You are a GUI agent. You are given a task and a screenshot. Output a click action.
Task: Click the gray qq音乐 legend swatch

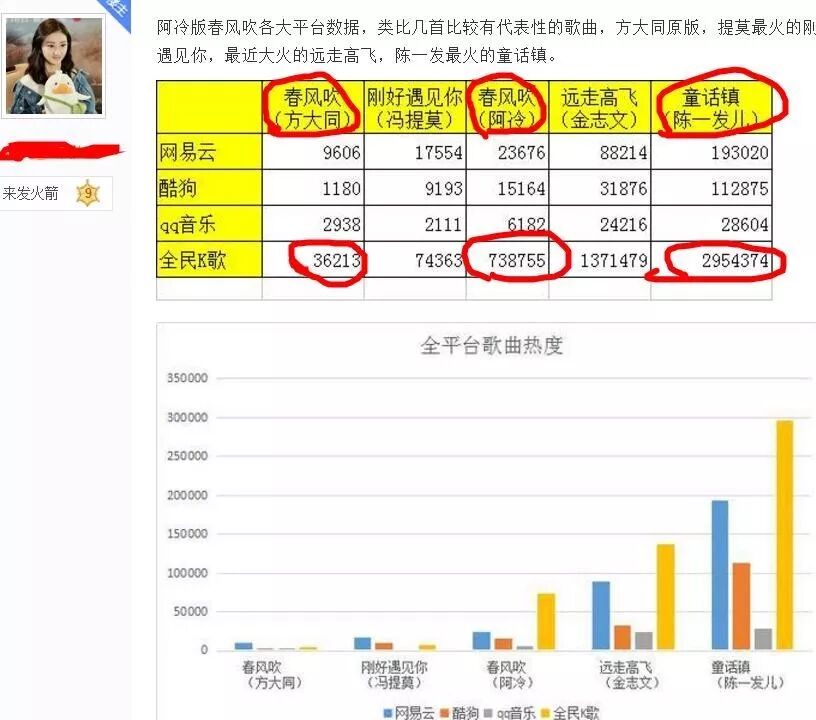pyautogui.click(x=489, y=713)
